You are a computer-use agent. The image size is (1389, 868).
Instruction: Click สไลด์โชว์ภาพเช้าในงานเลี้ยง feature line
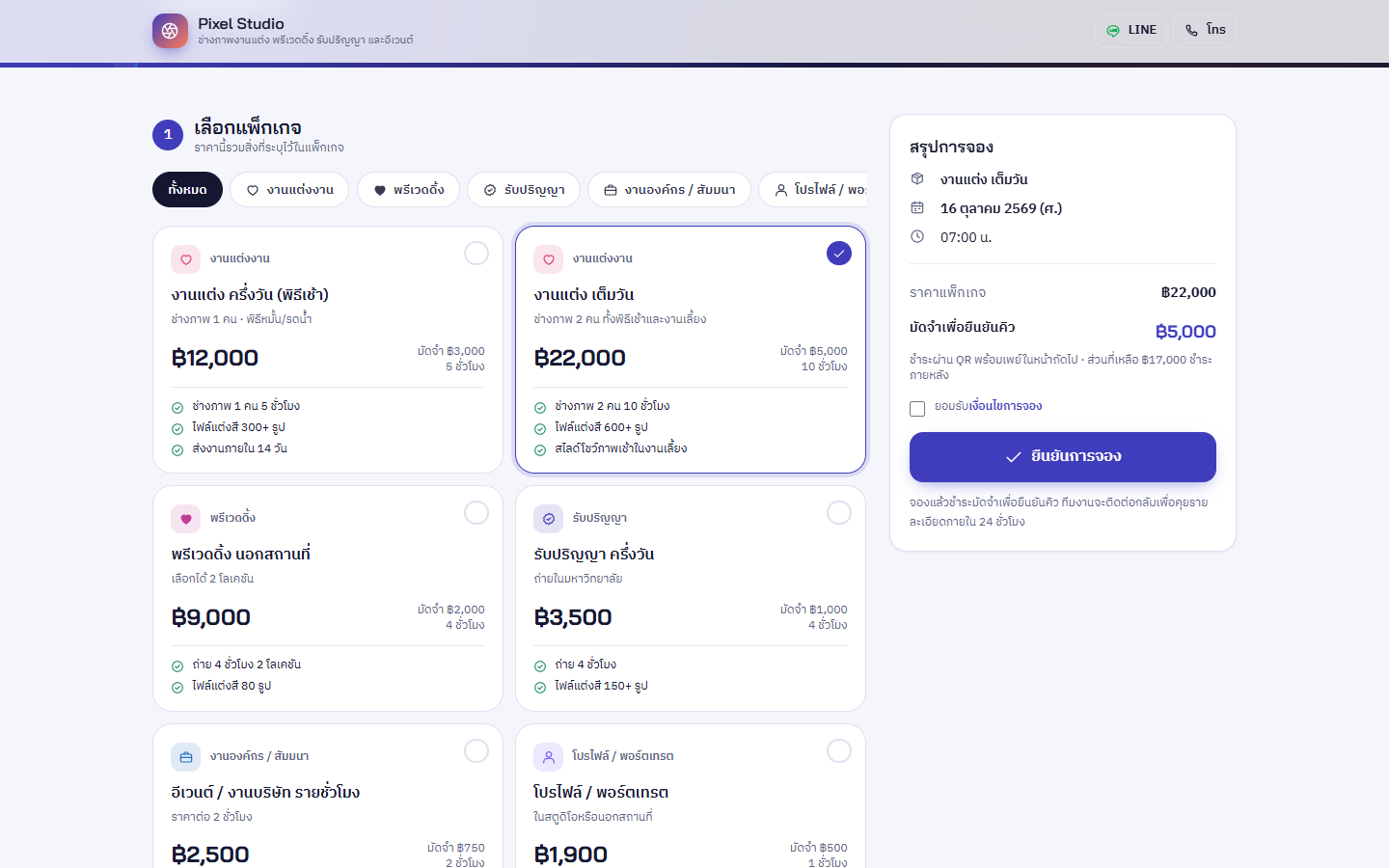621,448
